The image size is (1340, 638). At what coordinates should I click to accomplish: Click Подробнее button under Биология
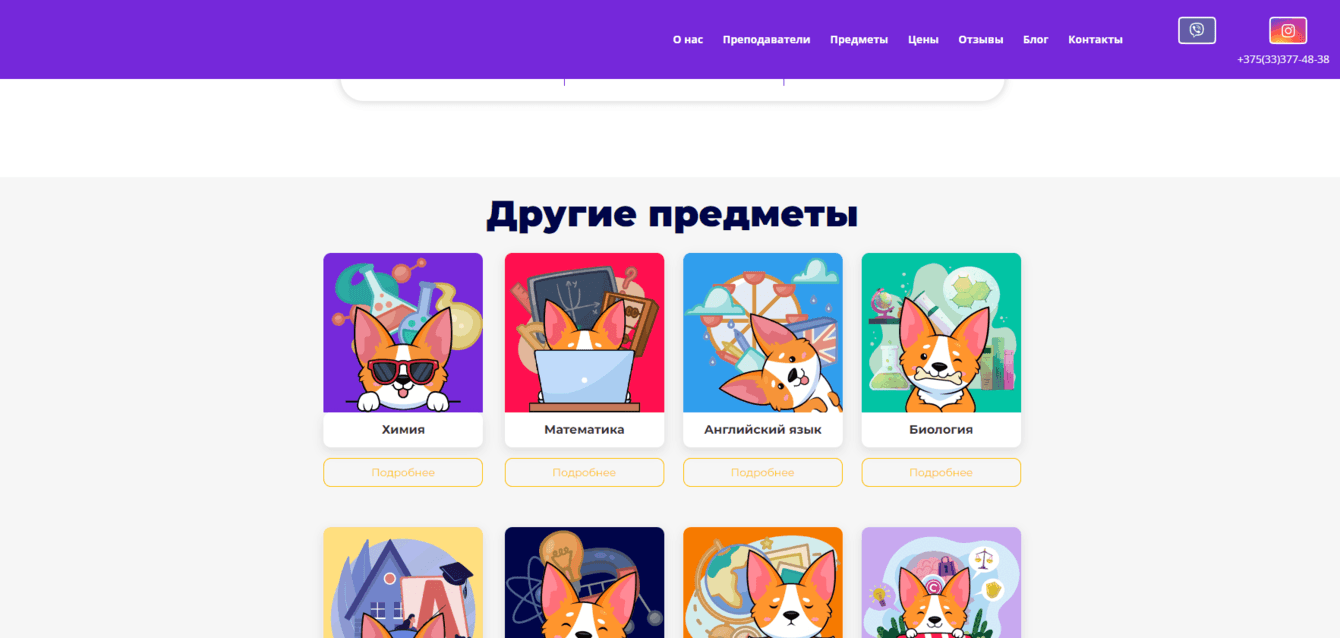tap(941, 472)
